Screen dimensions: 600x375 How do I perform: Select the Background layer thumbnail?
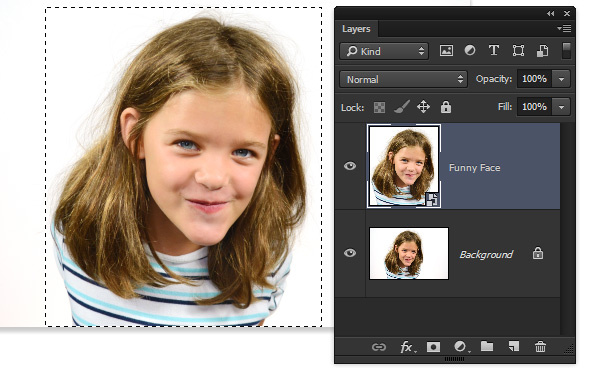click(x=409, y=253)
